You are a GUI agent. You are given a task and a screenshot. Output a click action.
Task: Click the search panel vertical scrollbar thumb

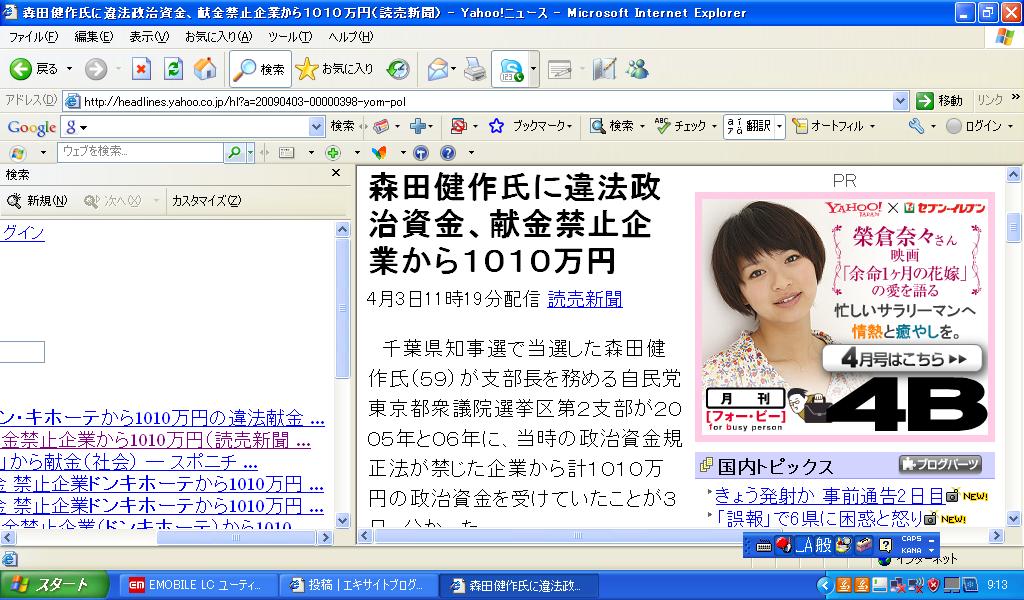(x=343, y=308)
